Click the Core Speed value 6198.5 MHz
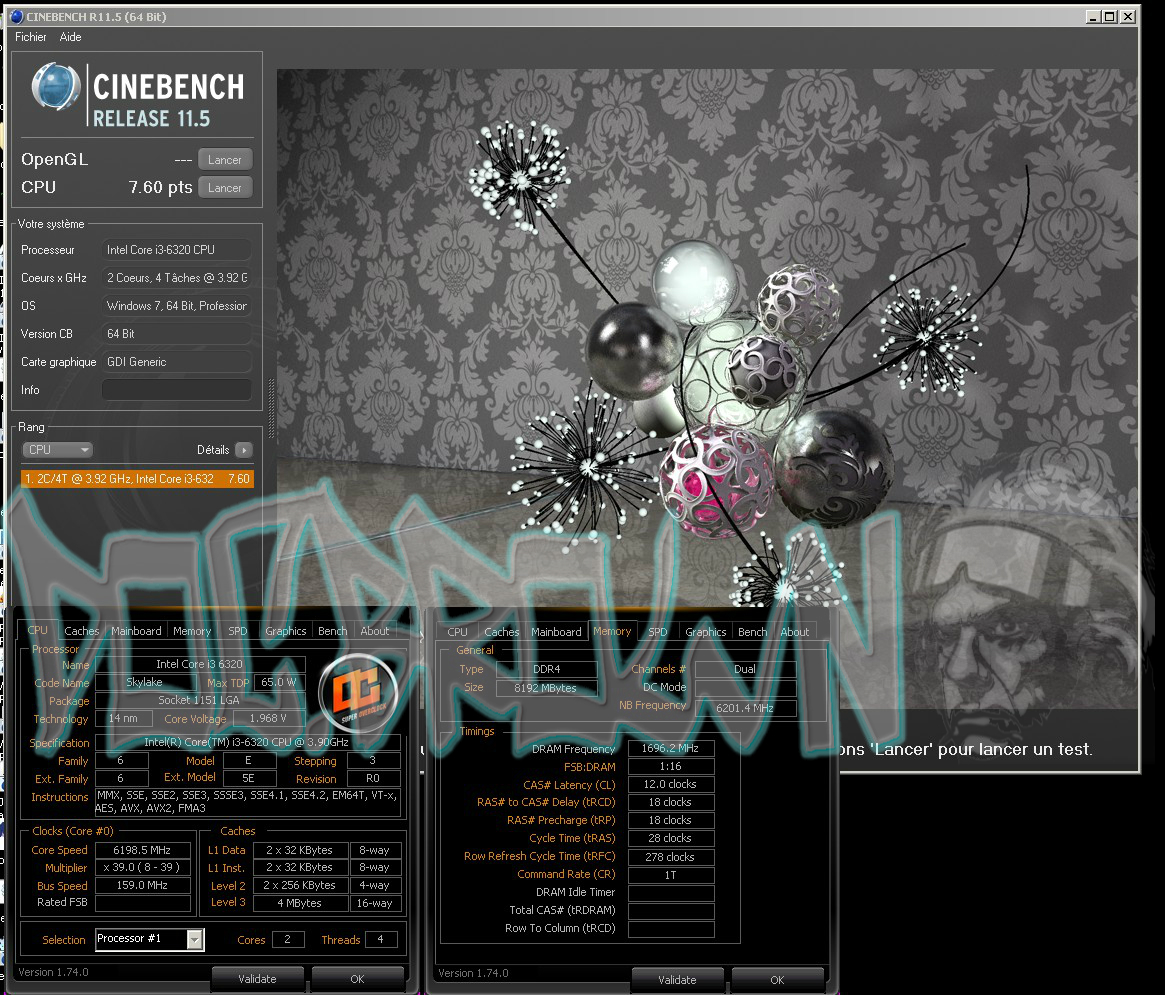This screenshot has height=995, width=1165. tap(142, 849)
